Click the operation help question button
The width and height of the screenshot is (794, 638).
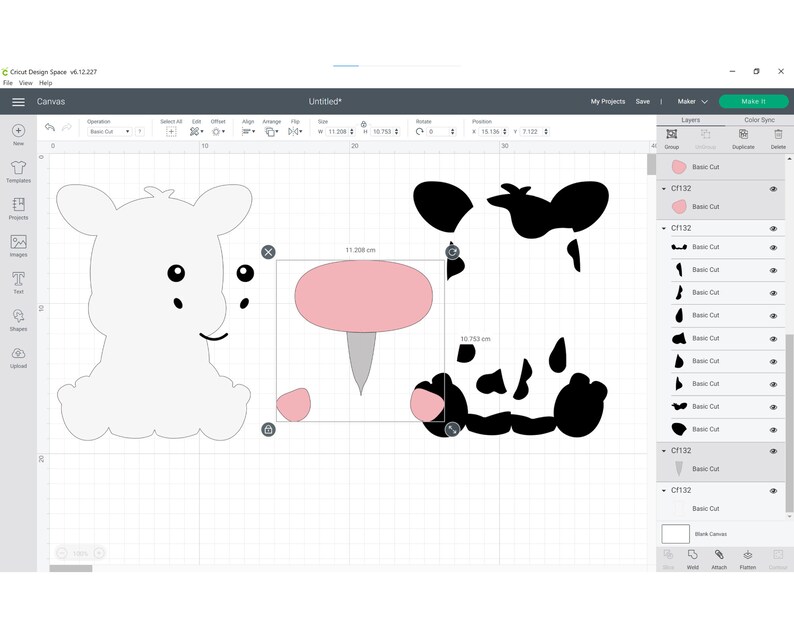tap(140, 132)
